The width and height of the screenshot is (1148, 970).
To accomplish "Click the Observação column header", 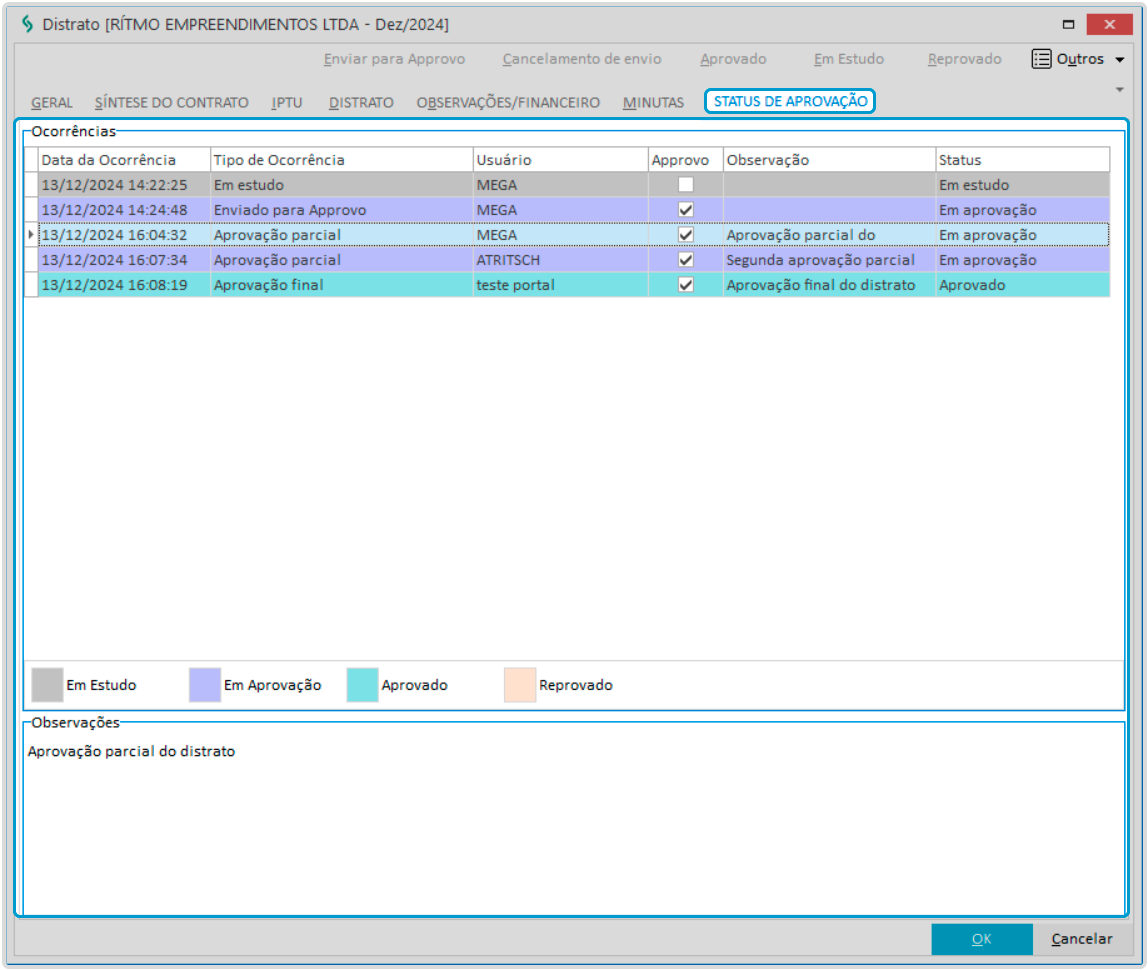I will click(x=830, y=160).
